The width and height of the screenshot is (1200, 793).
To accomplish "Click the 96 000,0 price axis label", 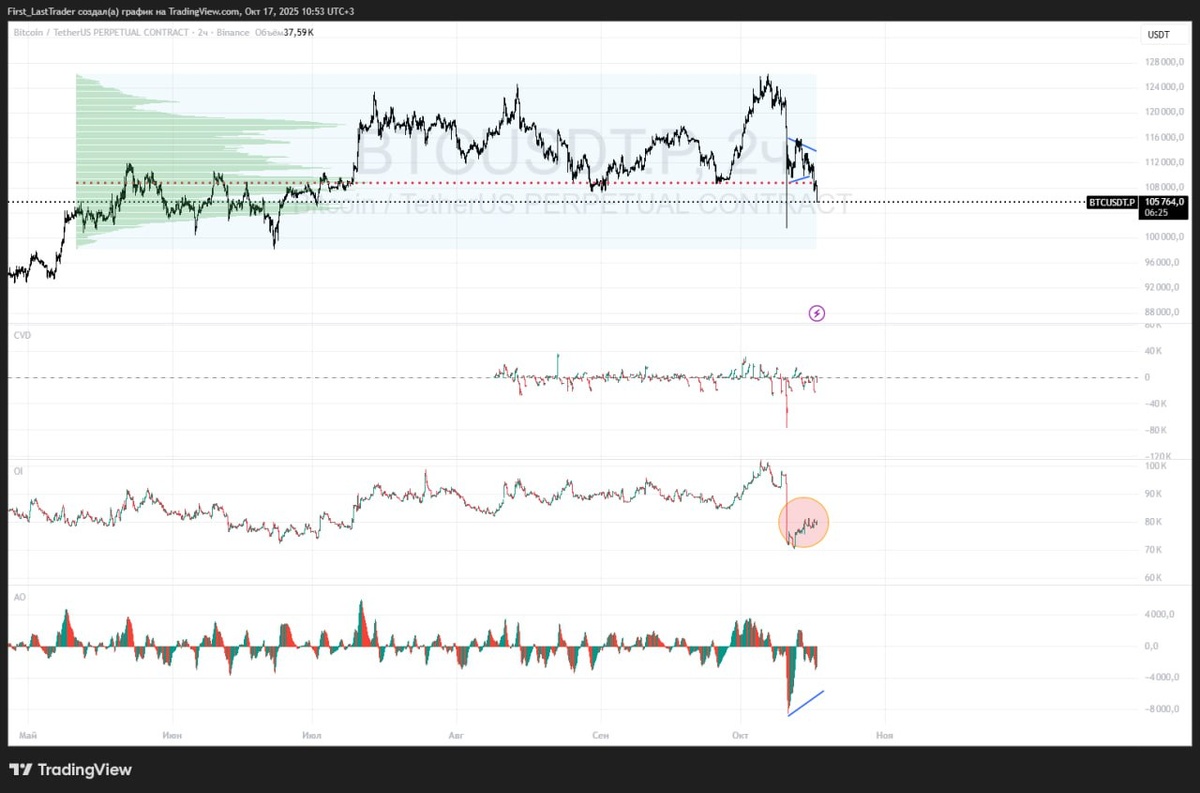I will [1164, 262].
